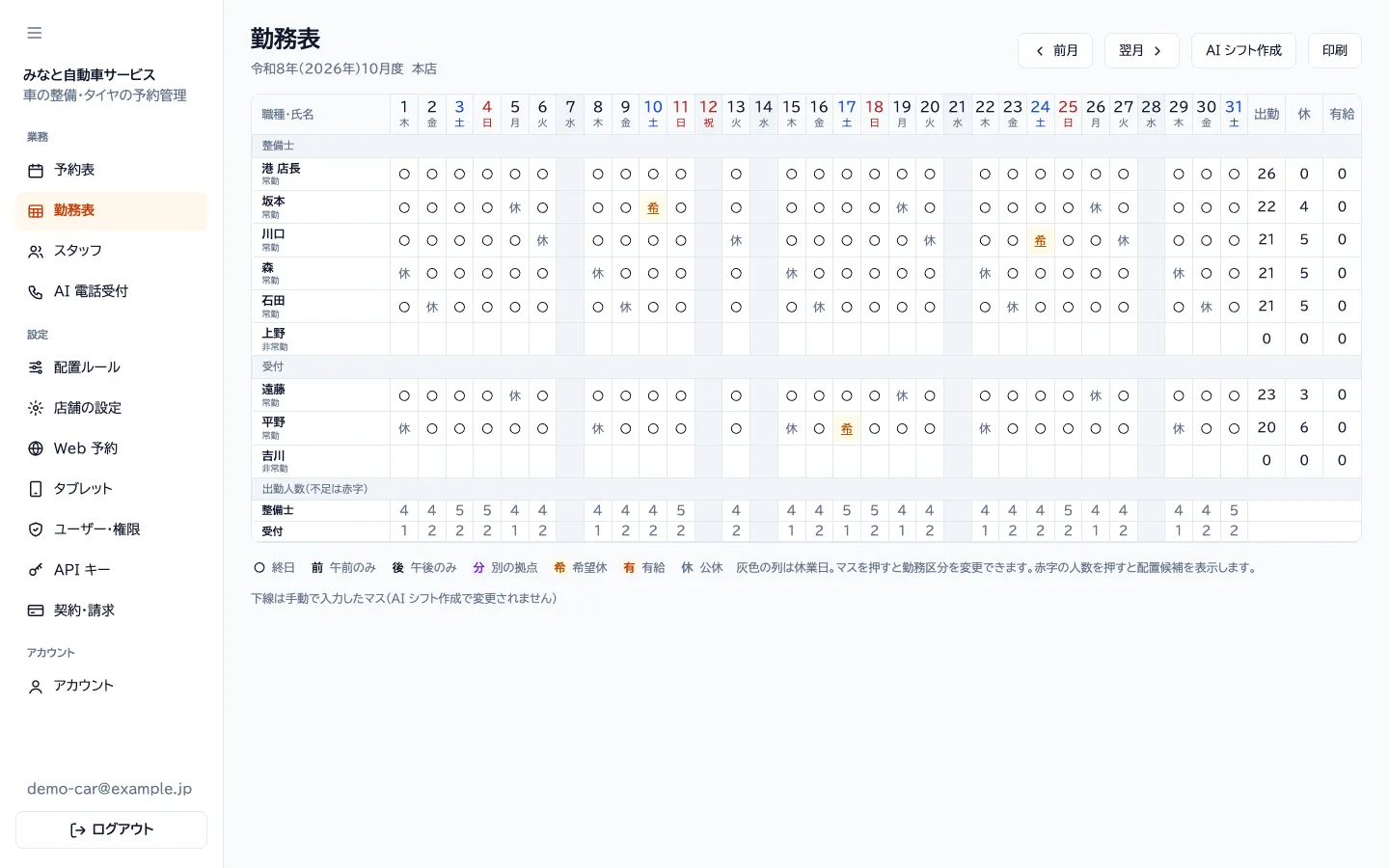Click 石田's 休 cell on the 2nd

432,307
